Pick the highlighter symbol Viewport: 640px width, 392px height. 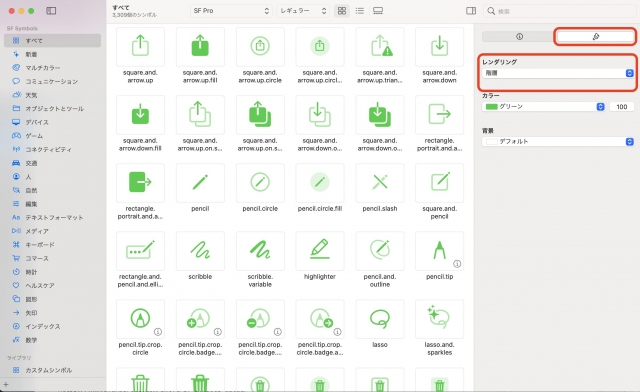pos(320,251)
